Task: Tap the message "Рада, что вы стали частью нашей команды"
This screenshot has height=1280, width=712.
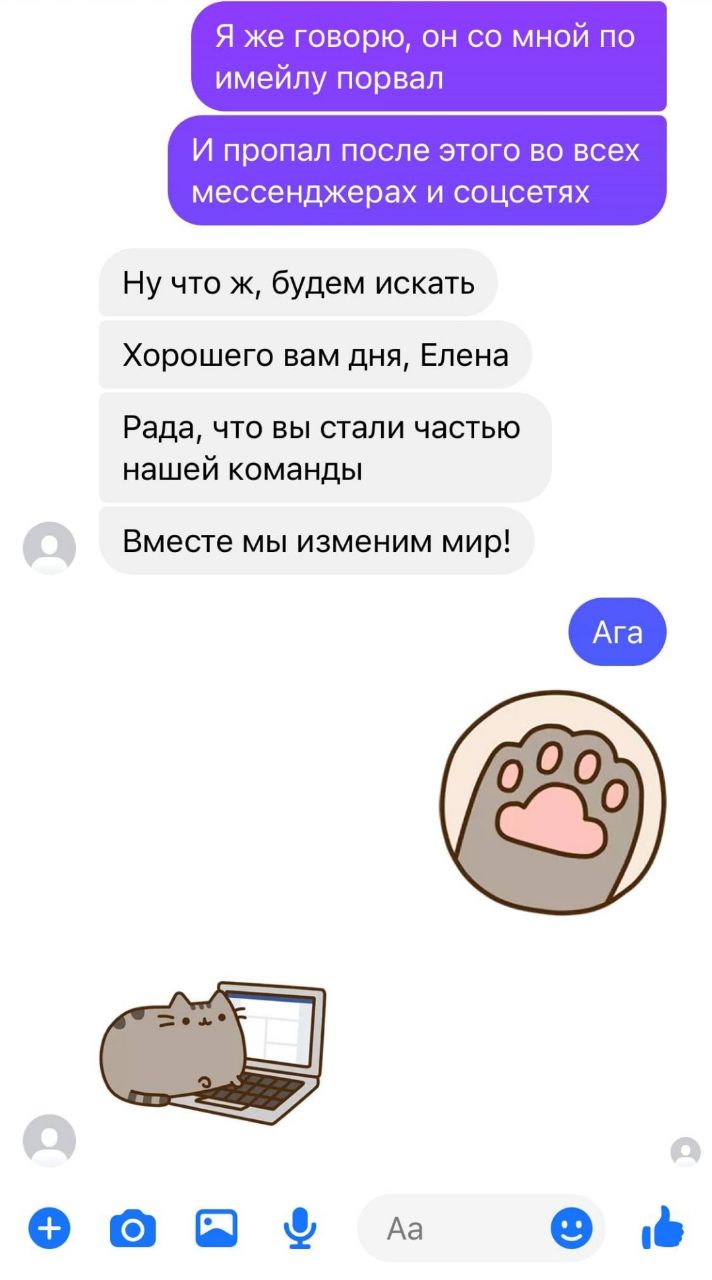Action: tap(325, 447)
